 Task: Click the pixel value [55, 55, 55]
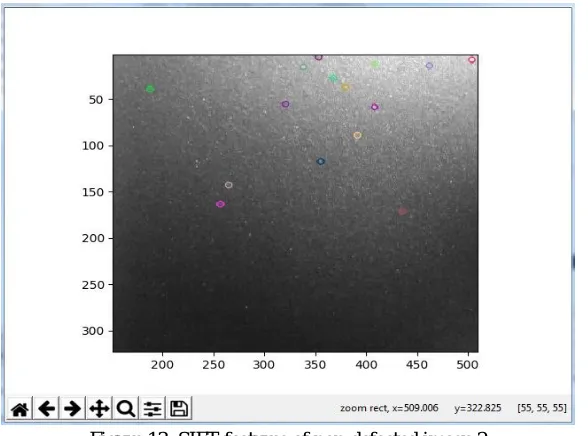point(542,408)
